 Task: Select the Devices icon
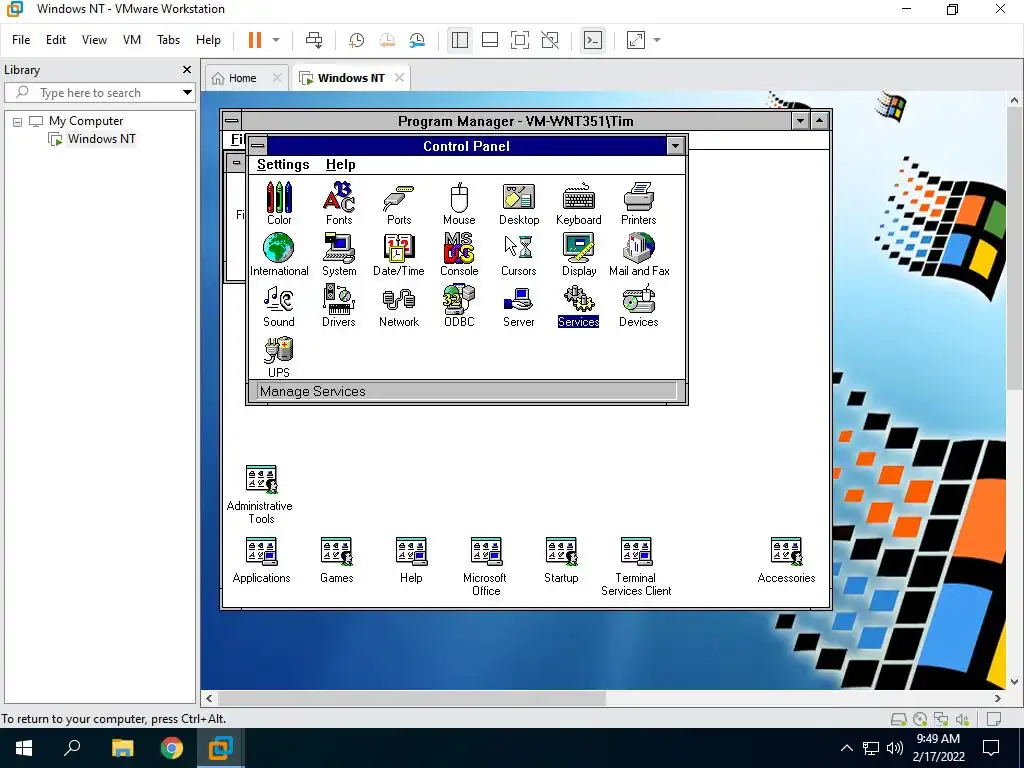pyautogui.click(x=639, y=305)
